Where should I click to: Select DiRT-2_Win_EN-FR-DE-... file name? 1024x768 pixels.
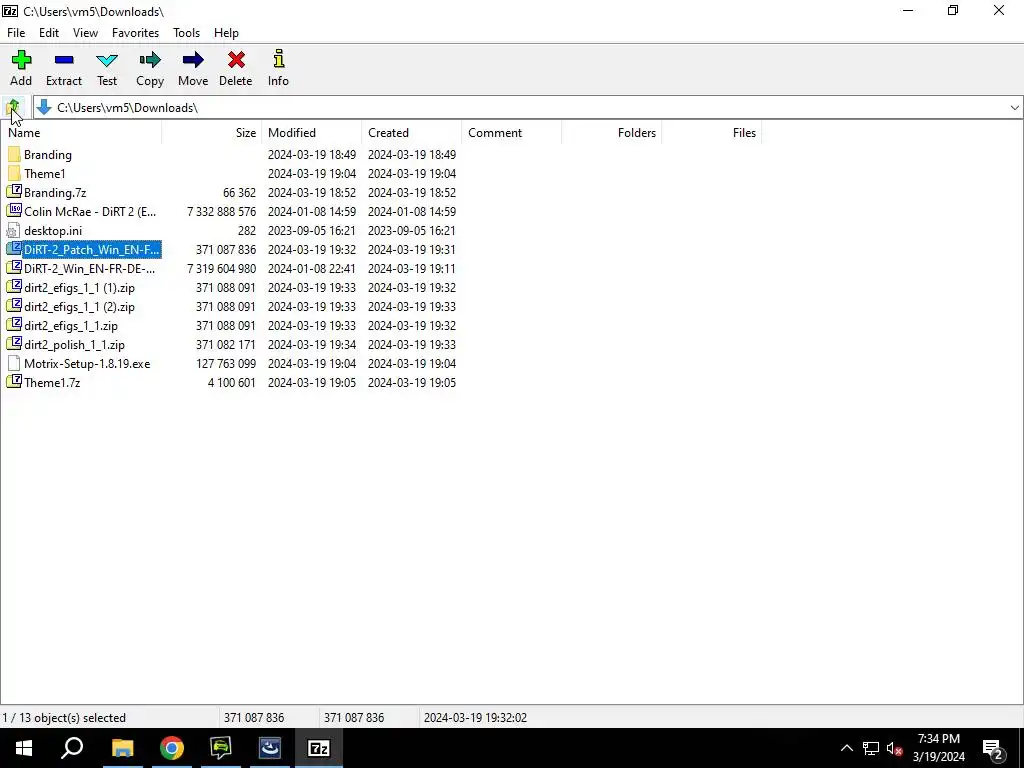coord(89,268)
